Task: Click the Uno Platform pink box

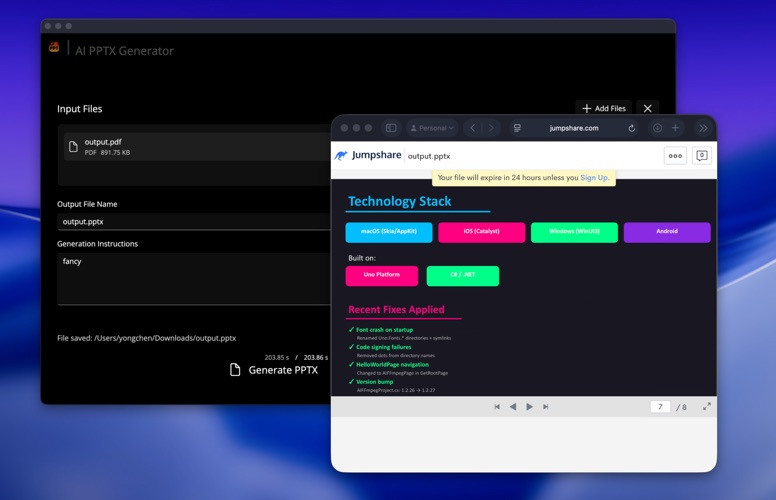Action: click(382, 276)
